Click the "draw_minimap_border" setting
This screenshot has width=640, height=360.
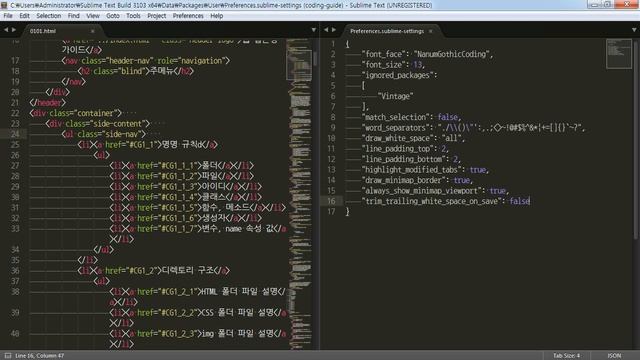coord(417,180)
